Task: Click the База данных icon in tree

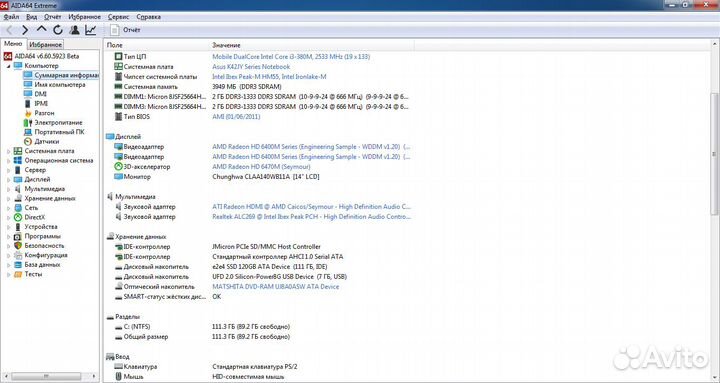Action: 17,265
